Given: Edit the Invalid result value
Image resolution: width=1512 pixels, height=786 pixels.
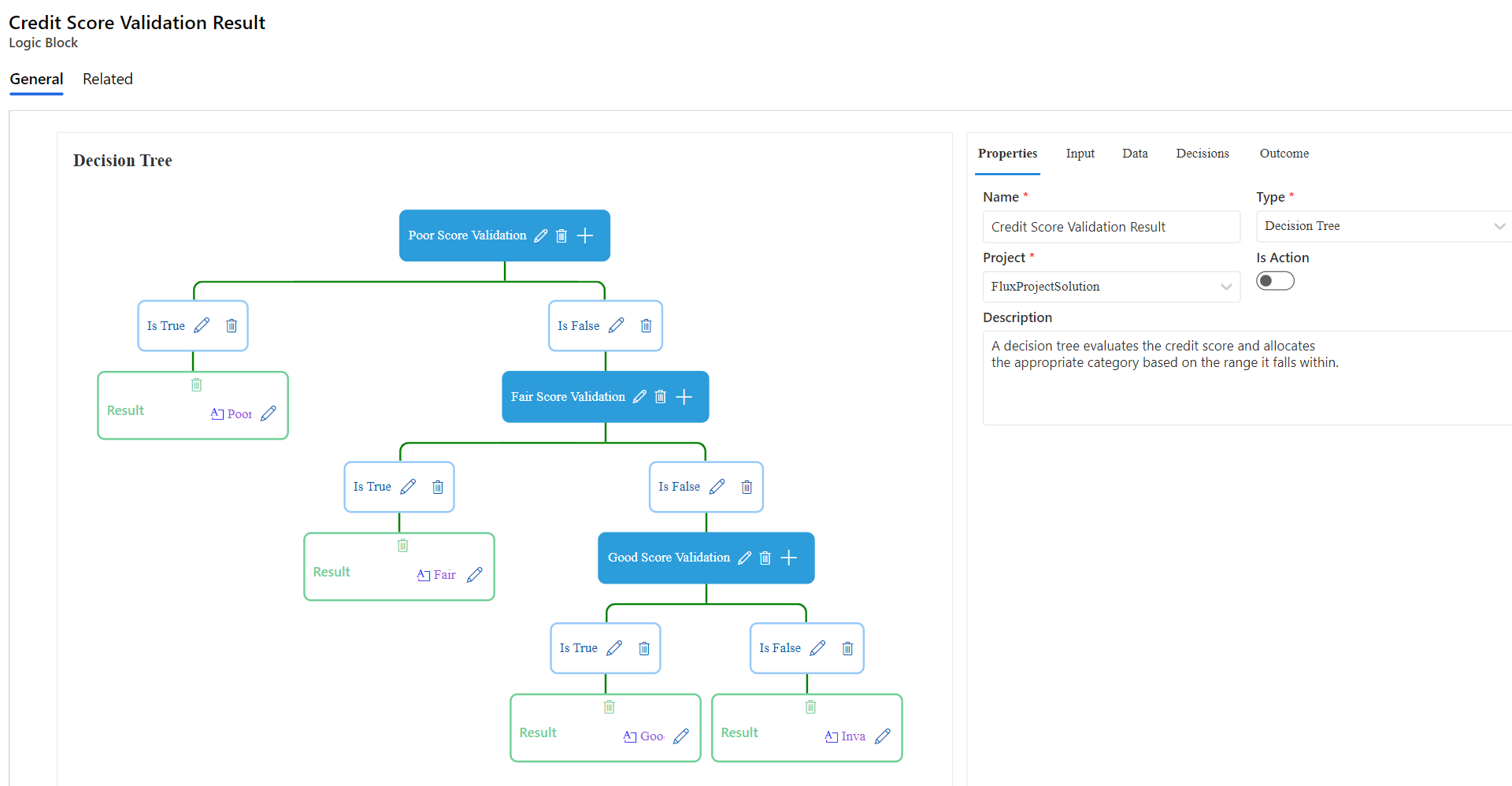Looking at the screenshot, I should tap(883, 736).
